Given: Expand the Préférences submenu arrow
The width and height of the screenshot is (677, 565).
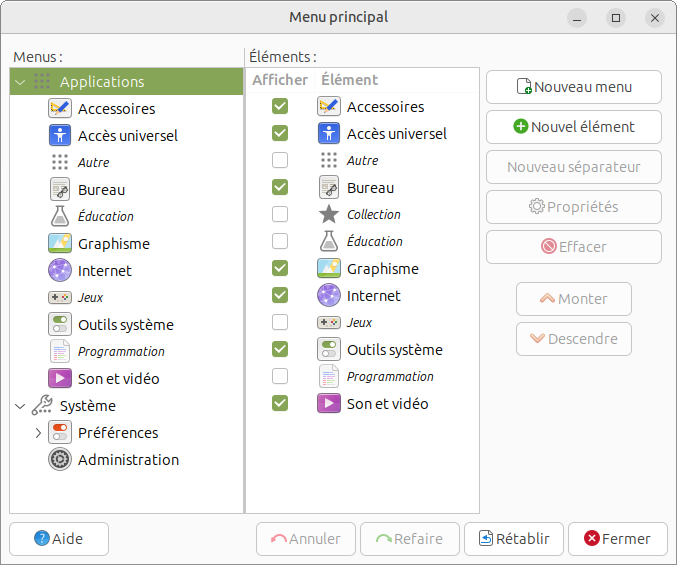Looking at the screenshot, I should (38, 433).
